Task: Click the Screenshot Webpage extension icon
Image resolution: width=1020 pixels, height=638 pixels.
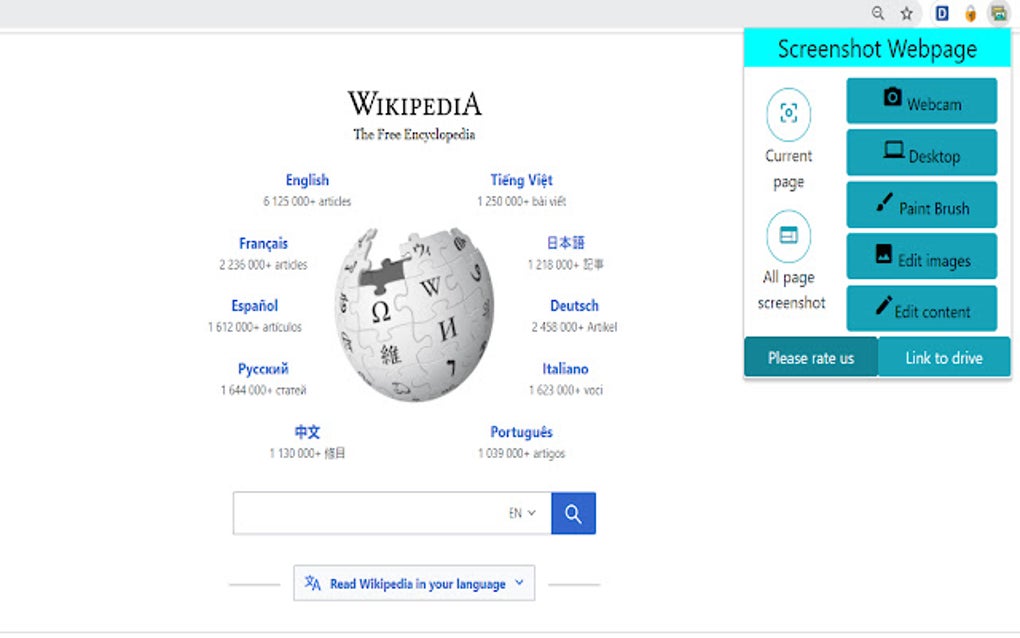Action: (x=999, y=13)
